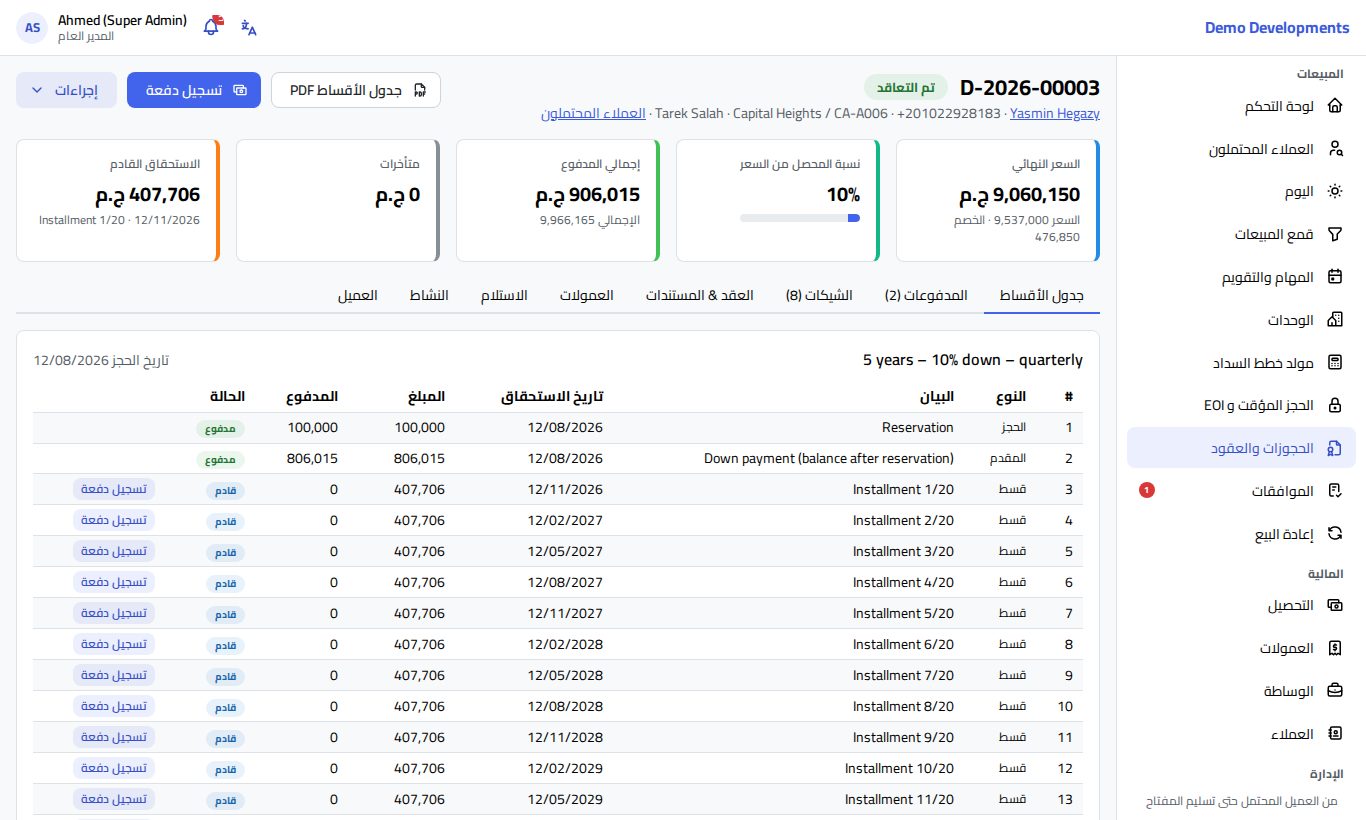Open the Yasmin Hegazy link
The image size is (1366, 820).
pyautogui.click(x=1055, y=114)
